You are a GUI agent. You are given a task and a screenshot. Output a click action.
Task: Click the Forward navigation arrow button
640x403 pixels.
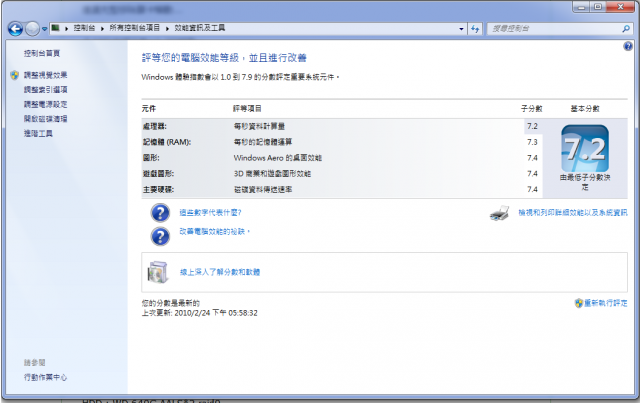pos(33,29)
